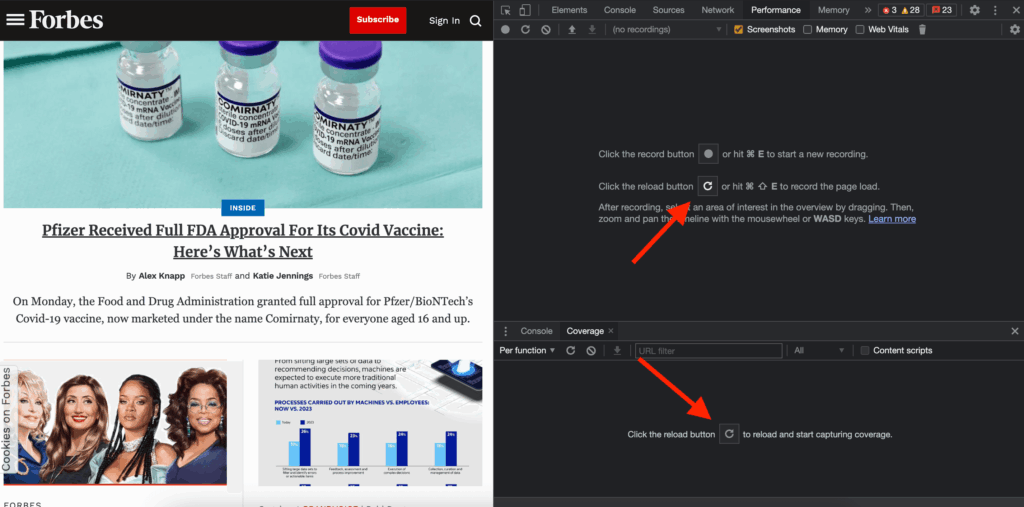Click the Coverage toolbar clear icon

point(591,351)
